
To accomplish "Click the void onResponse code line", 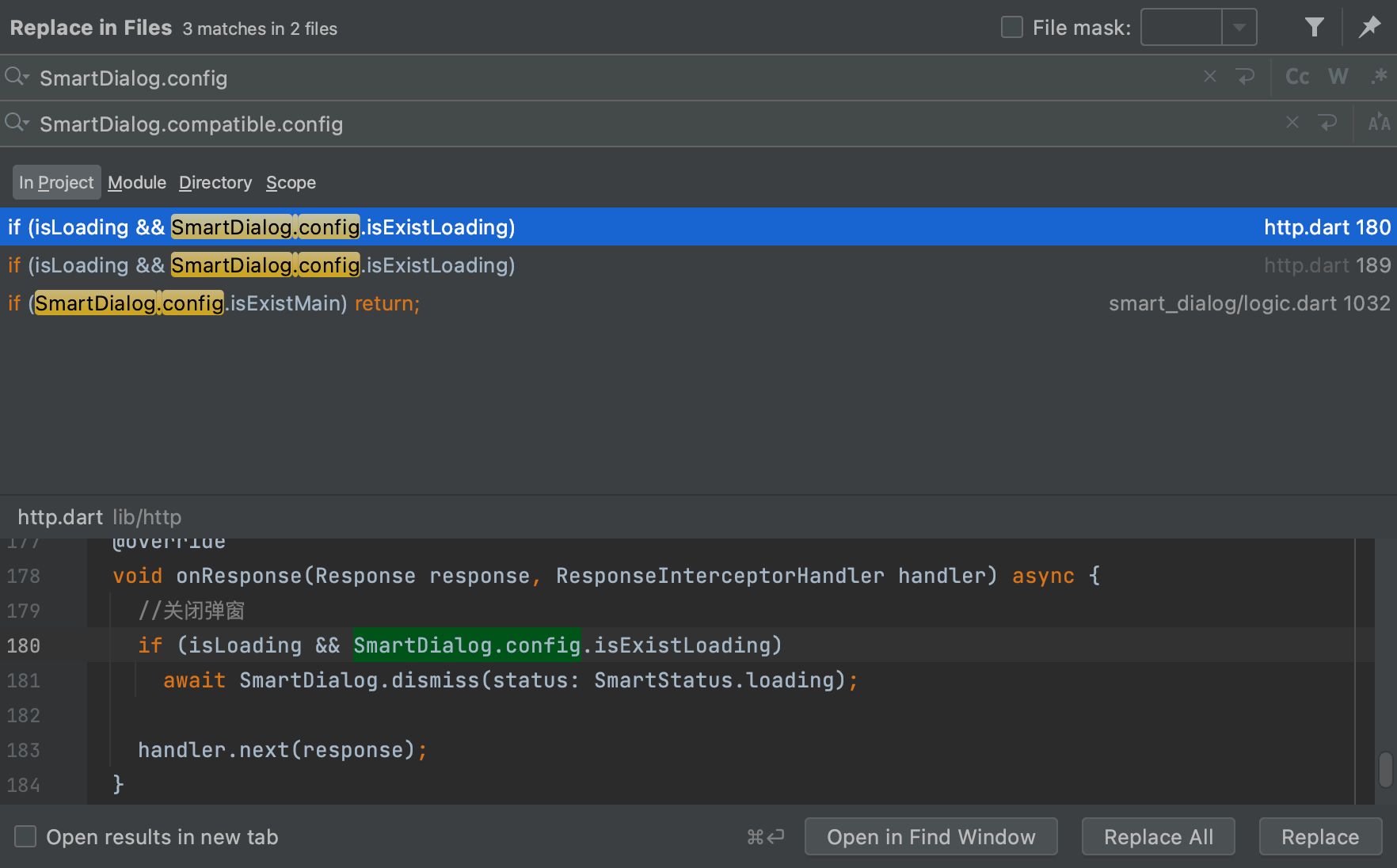I will coord(606,576).
